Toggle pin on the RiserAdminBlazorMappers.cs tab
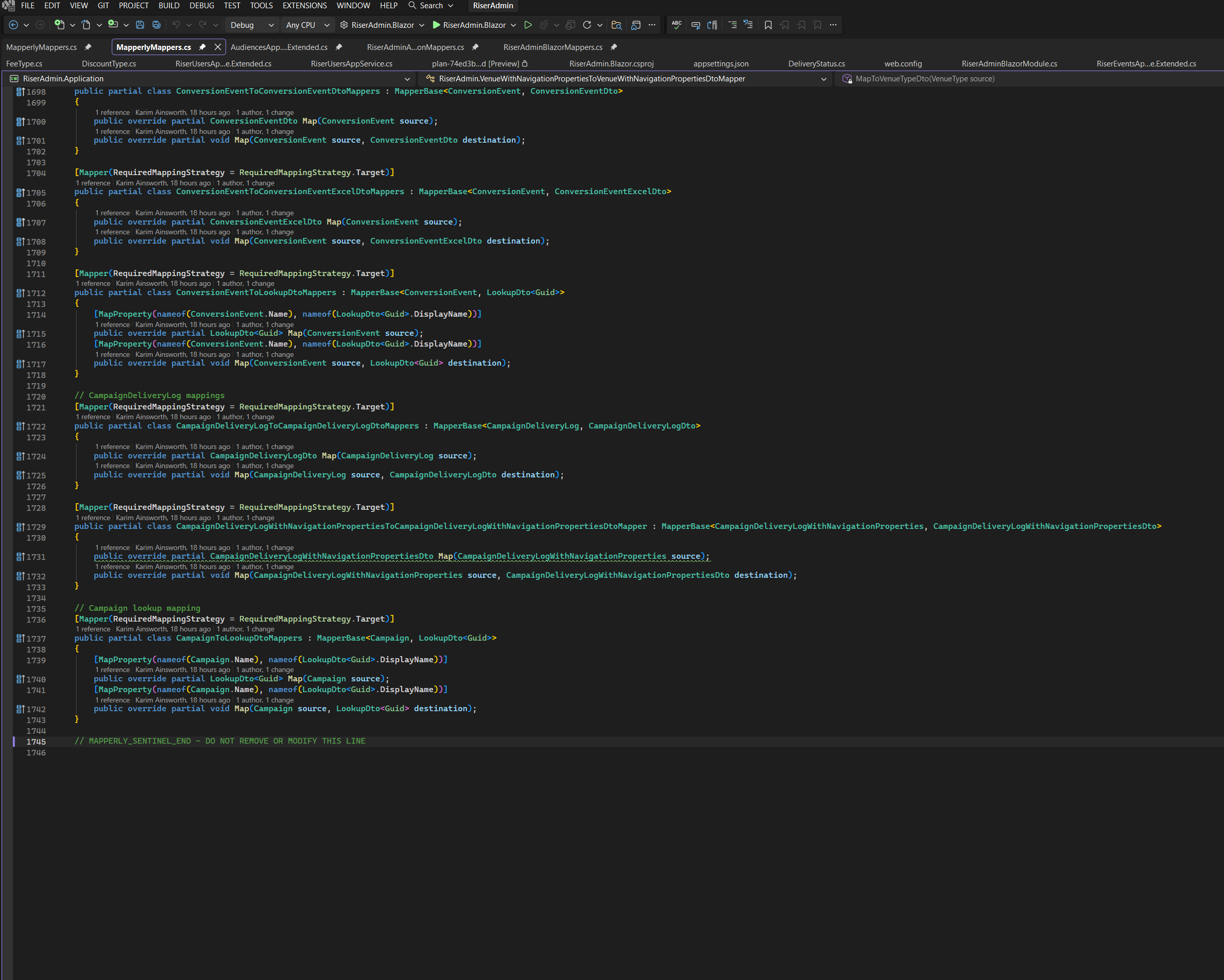Screen dimensions: 1224x980 coord(614,47)
